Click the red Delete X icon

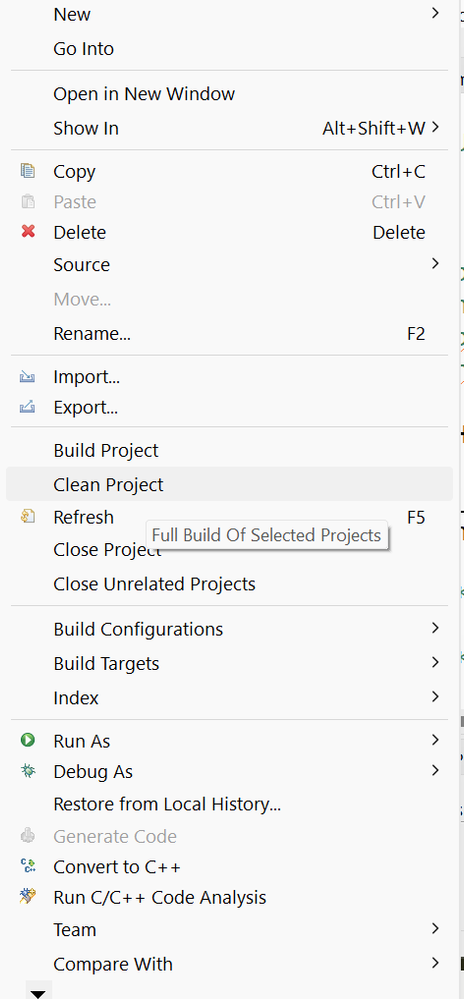point(28,231)
